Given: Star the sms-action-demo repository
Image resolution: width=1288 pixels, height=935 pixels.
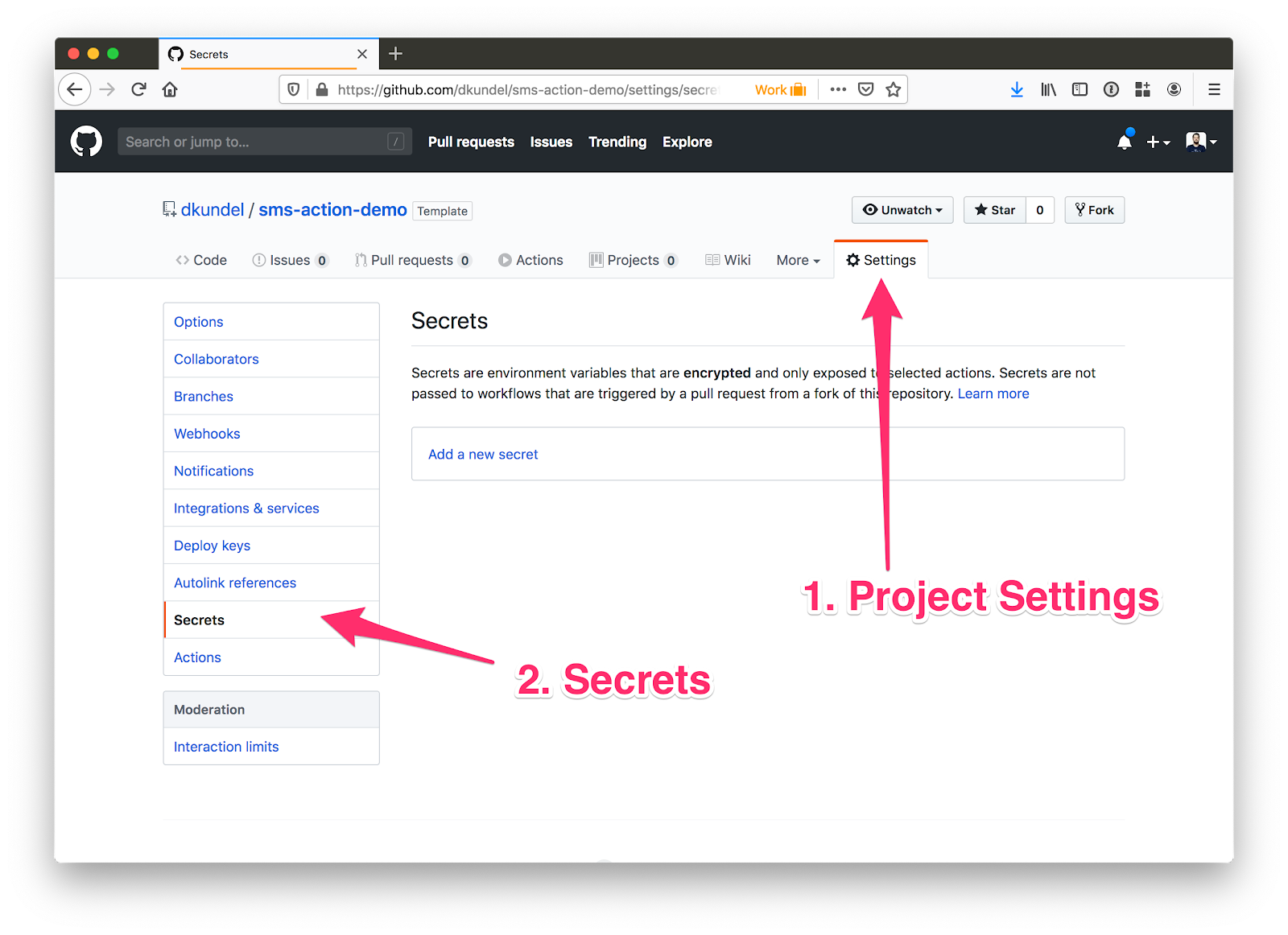Looking at the screenshot, I should 995,210.
